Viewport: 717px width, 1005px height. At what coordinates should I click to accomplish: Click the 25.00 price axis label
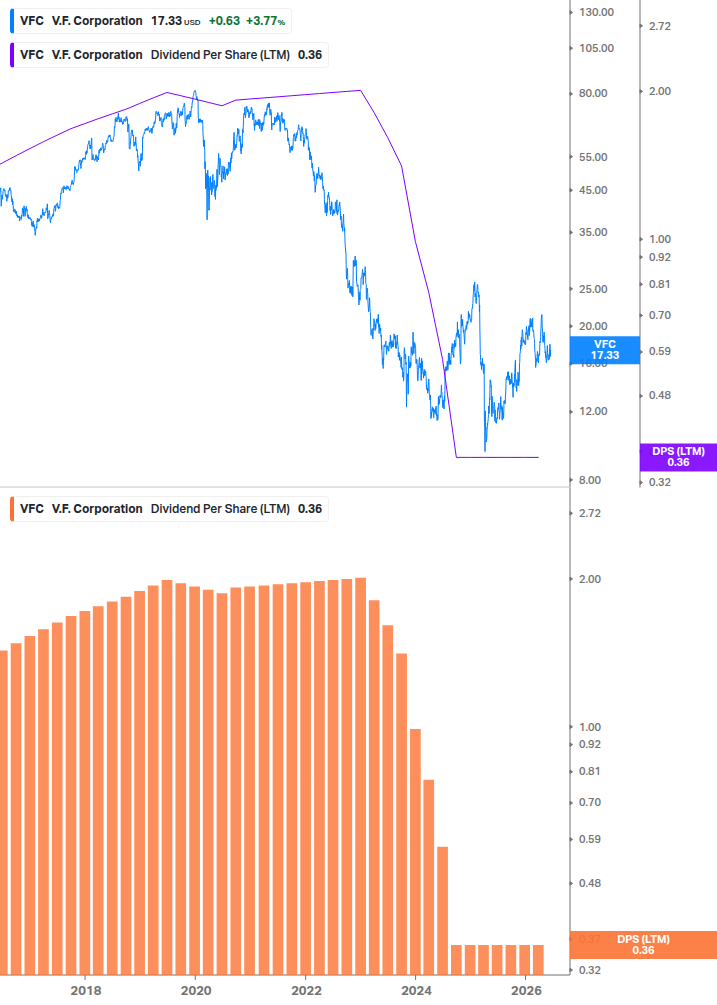coord(593,289)
